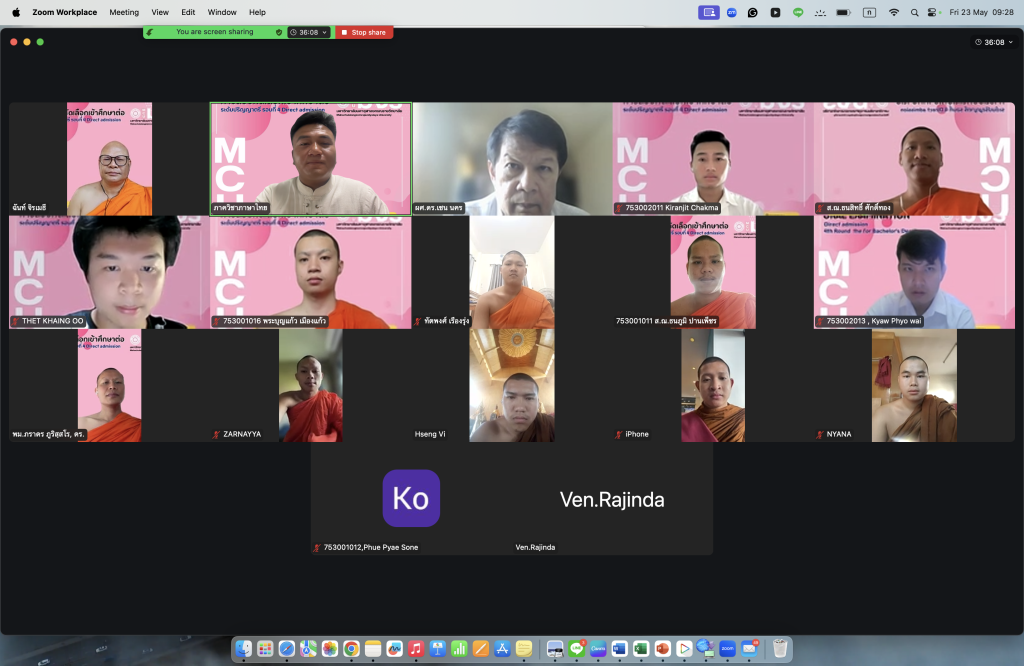Viewport: 1024px width, 666px height.
Task: Open Mail from the Dock
Action: (x=749, y=648)
